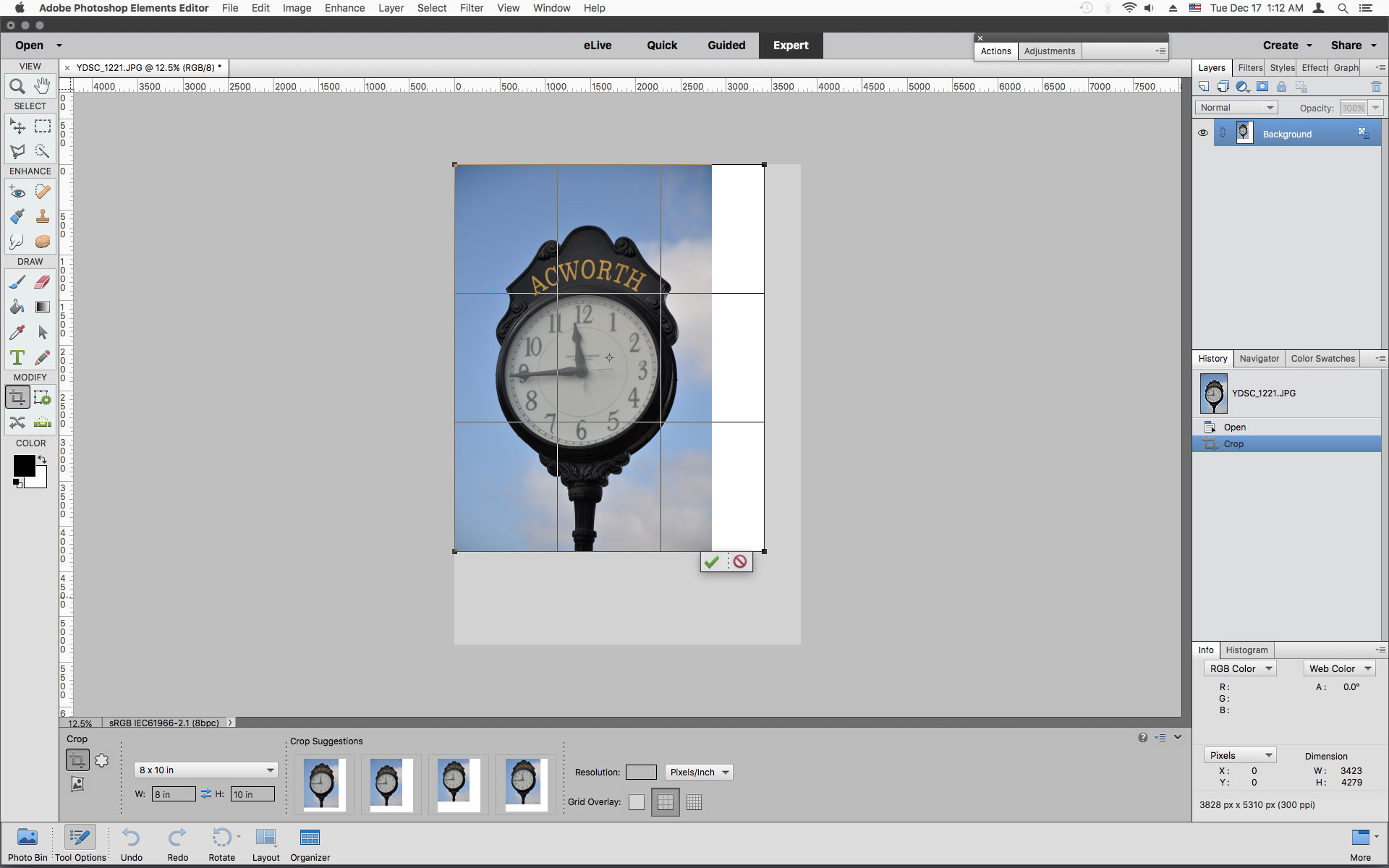Enable the Rule of Thirds grid overlay
This screenshot has width=1389, height=868.
[x=665, y=801]
